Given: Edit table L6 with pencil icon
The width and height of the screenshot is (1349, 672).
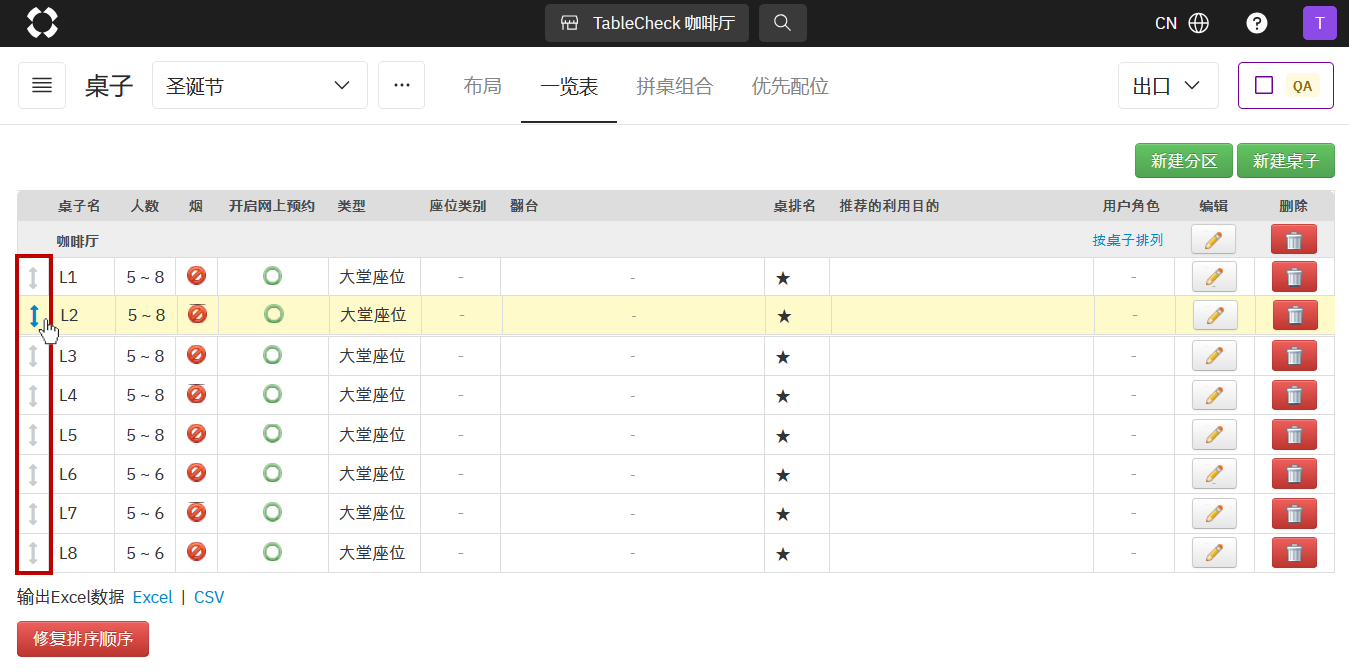Looking at the screenshot, I should 1214,474.
